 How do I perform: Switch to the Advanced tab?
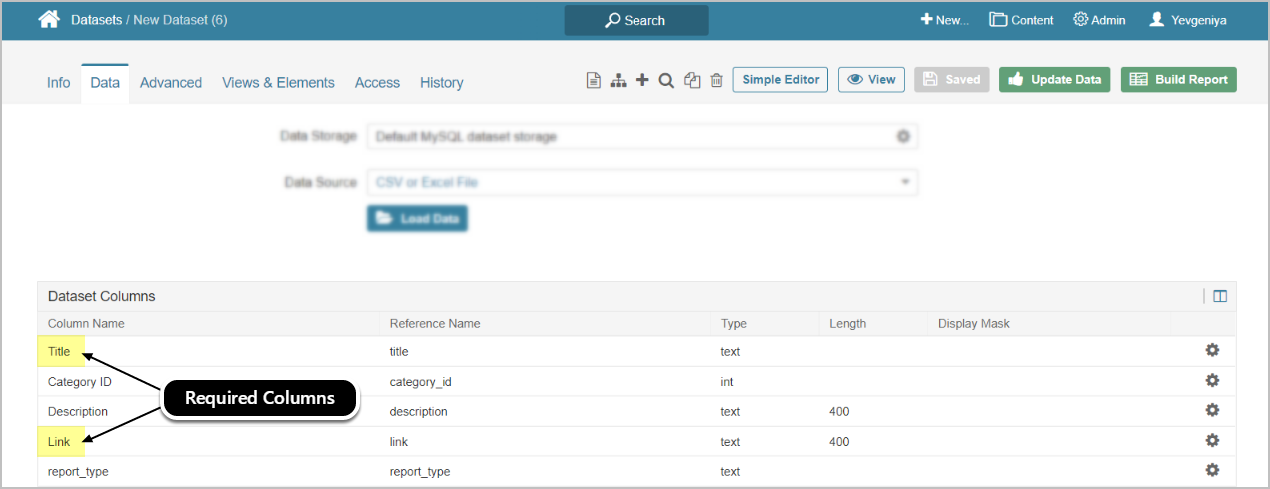[x=171, y=83]
